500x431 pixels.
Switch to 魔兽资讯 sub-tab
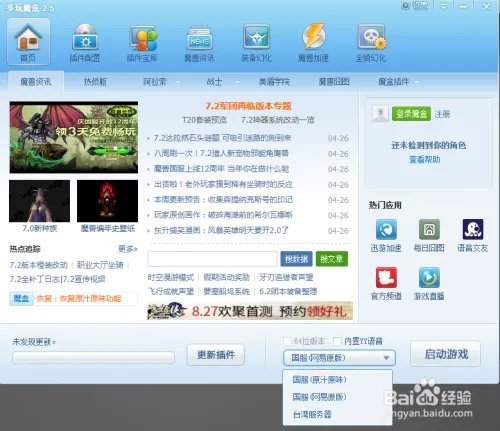pos(36,81)
